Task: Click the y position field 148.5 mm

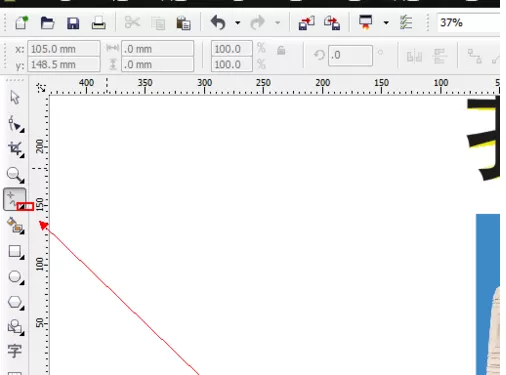Action: click(64, 64)
